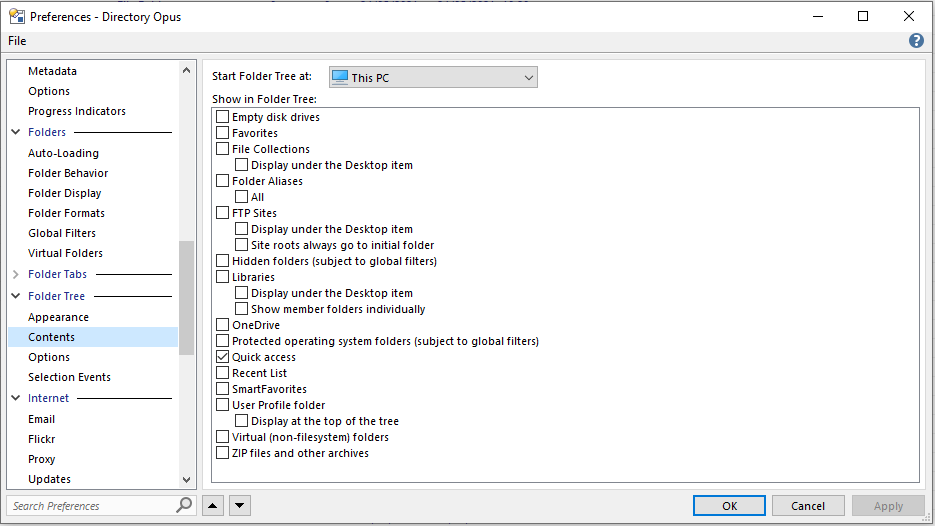Click the search magnifier icon
The width and height of the screenshot is (935, 526).
[x=184, y=505]
